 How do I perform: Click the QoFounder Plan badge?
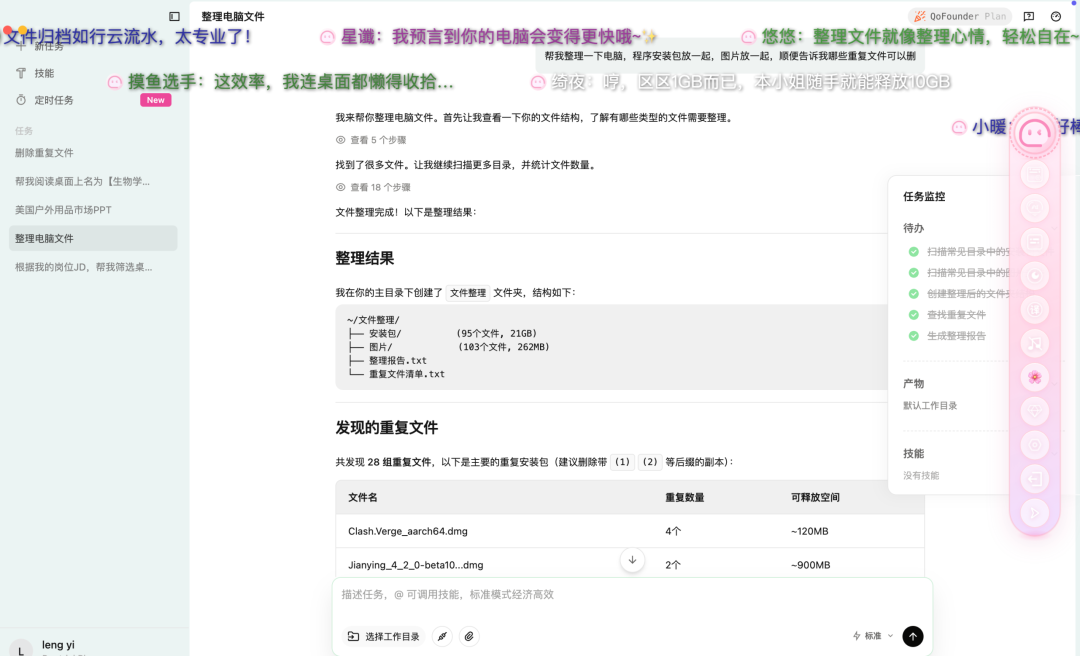(960, 17)
